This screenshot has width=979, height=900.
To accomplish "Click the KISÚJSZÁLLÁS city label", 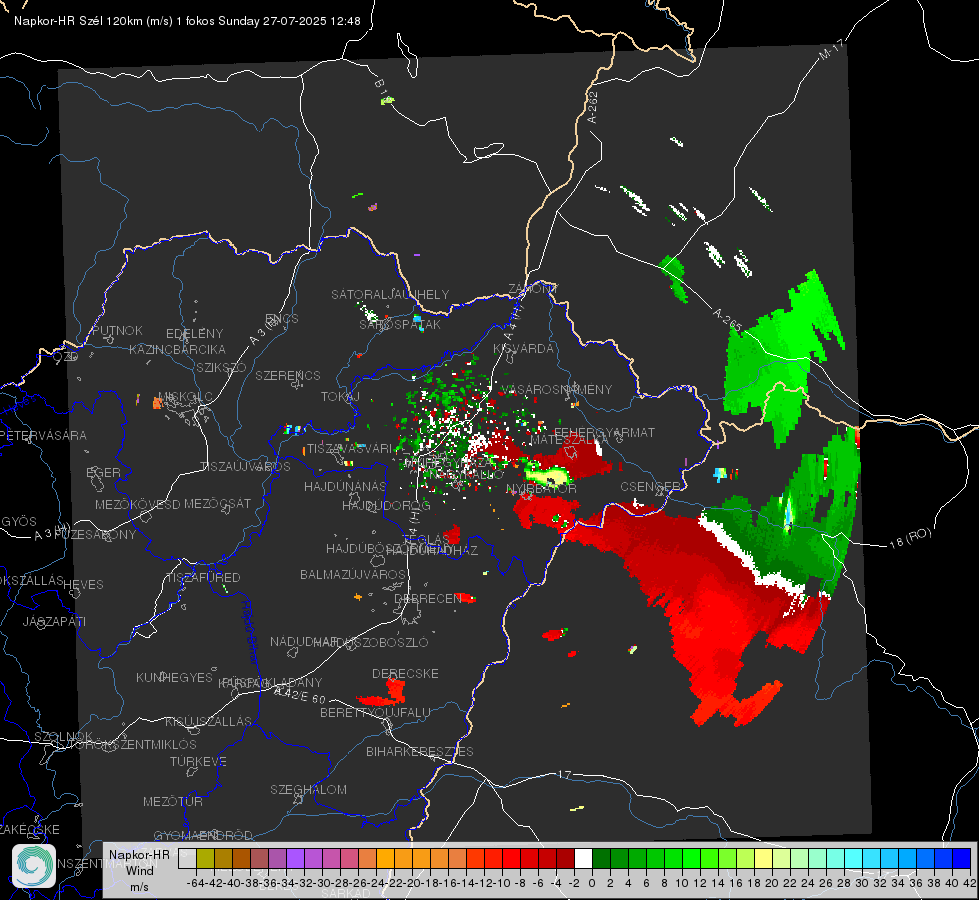I will click(x=209, y=721).
